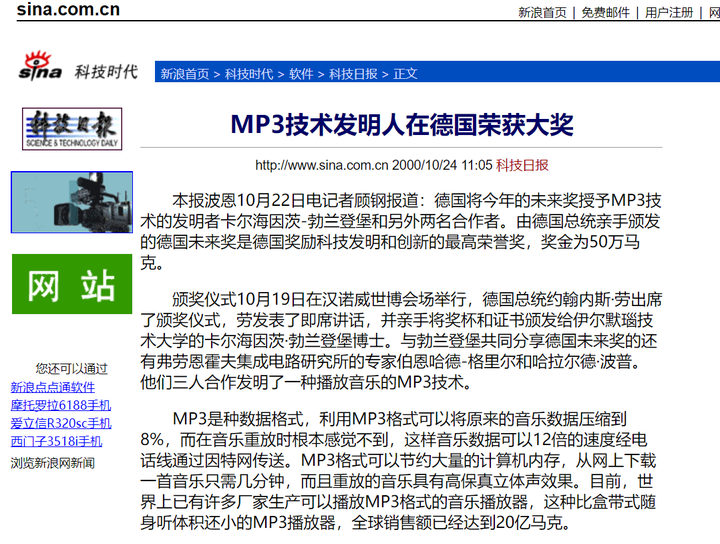The width and height of the screenshot is (720, 544).
Task: Open the 爱立信R320sc手机 link
Action: [x=61, y=423]
